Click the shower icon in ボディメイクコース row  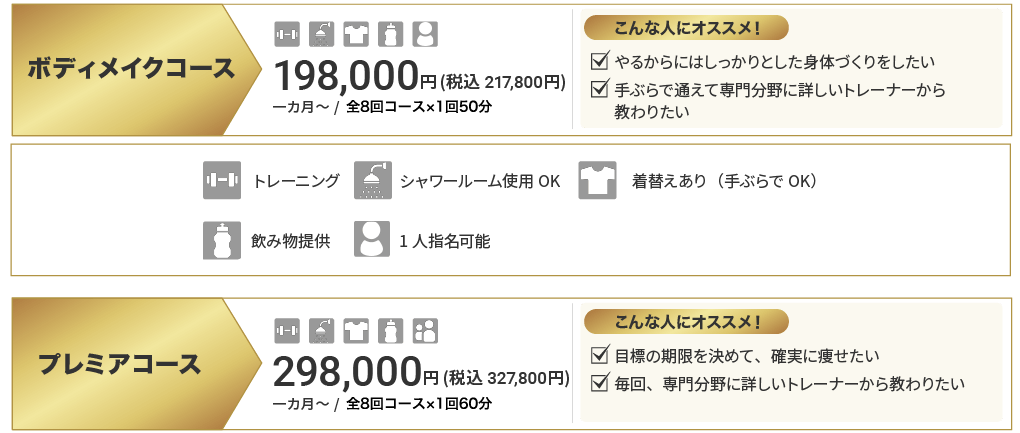tap(321, 35)
